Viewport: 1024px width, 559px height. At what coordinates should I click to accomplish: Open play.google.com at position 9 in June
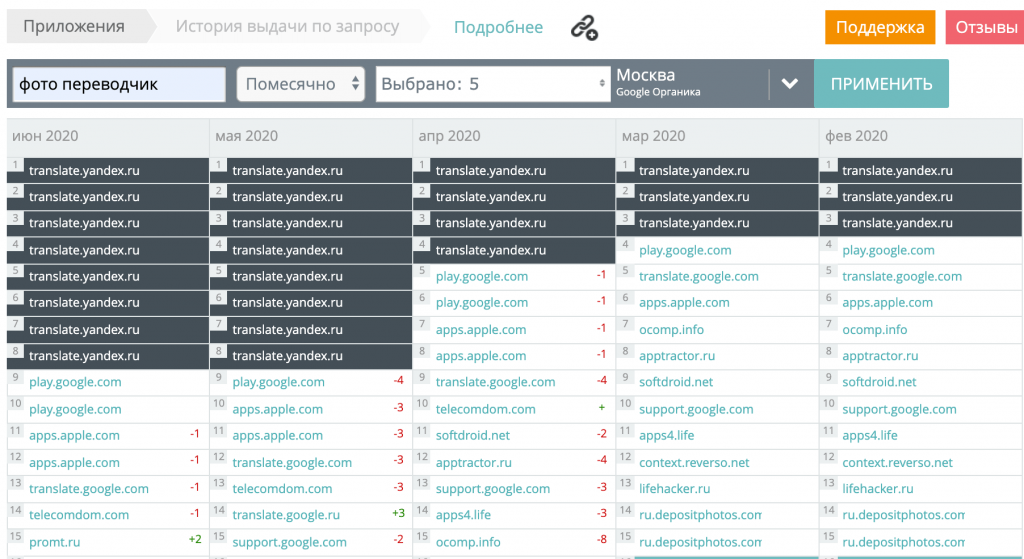tap(75, 382)
